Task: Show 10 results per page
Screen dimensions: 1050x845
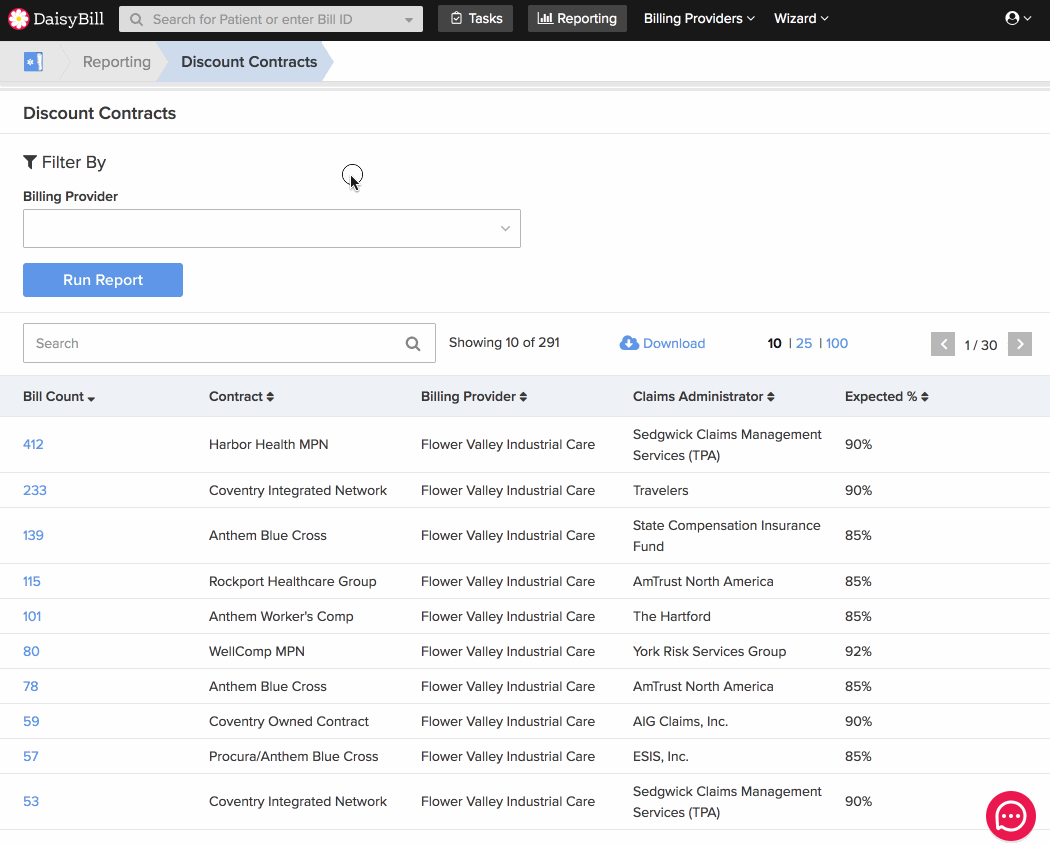Action: [774, 343]
